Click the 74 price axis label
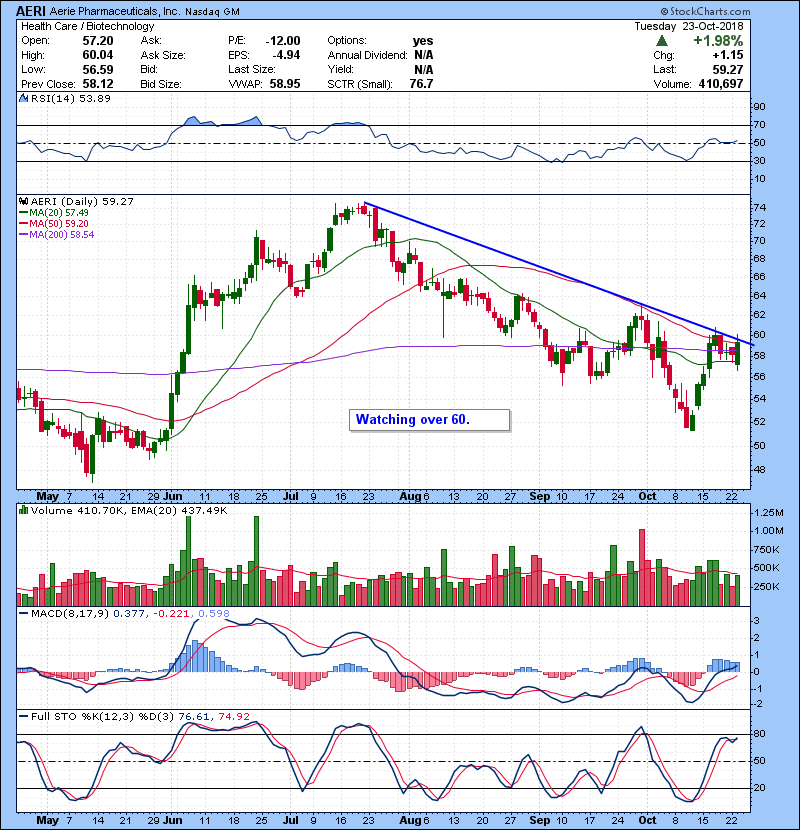 click(x=759, y=208)
